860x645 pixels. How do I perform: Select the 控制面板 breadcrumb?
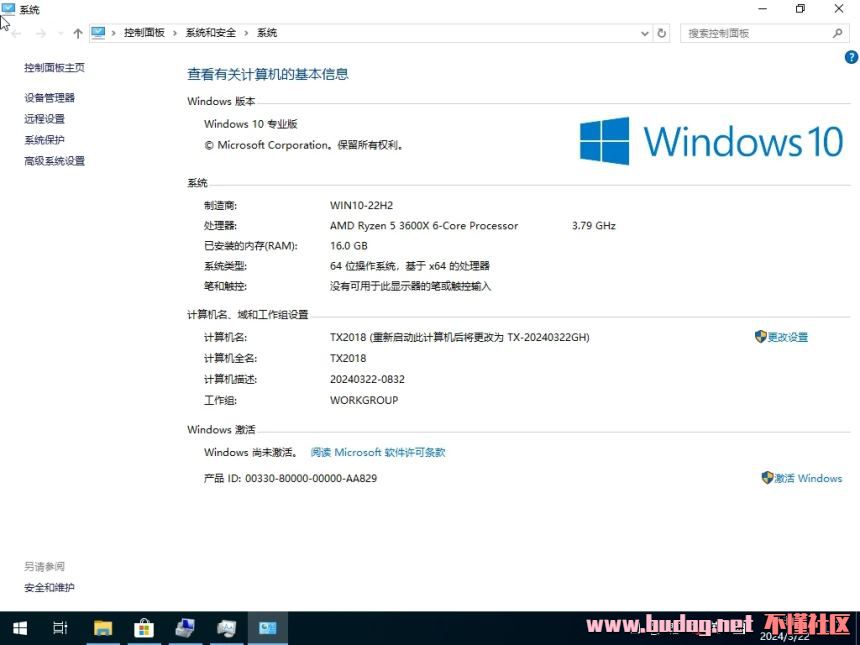[x=144, y=33]
